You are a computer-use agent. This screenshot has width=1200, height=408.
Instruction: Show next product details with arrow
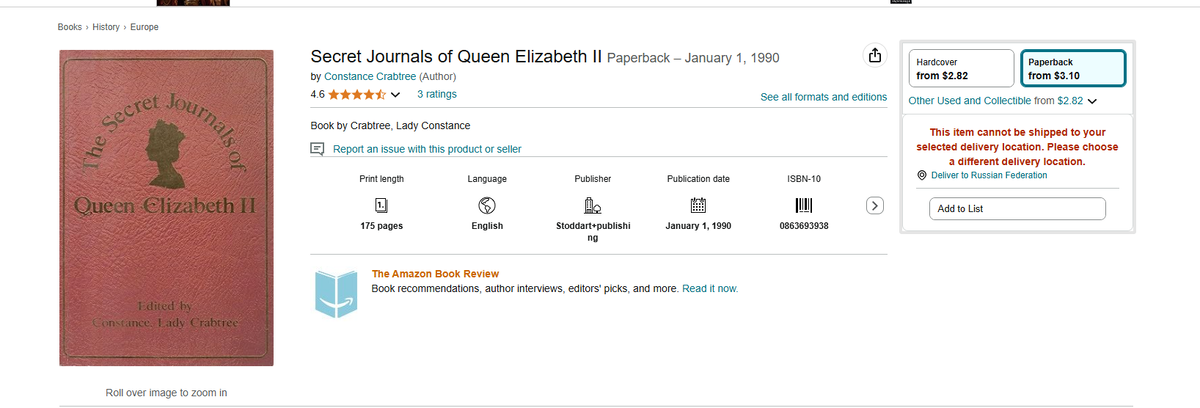(875, 205)
